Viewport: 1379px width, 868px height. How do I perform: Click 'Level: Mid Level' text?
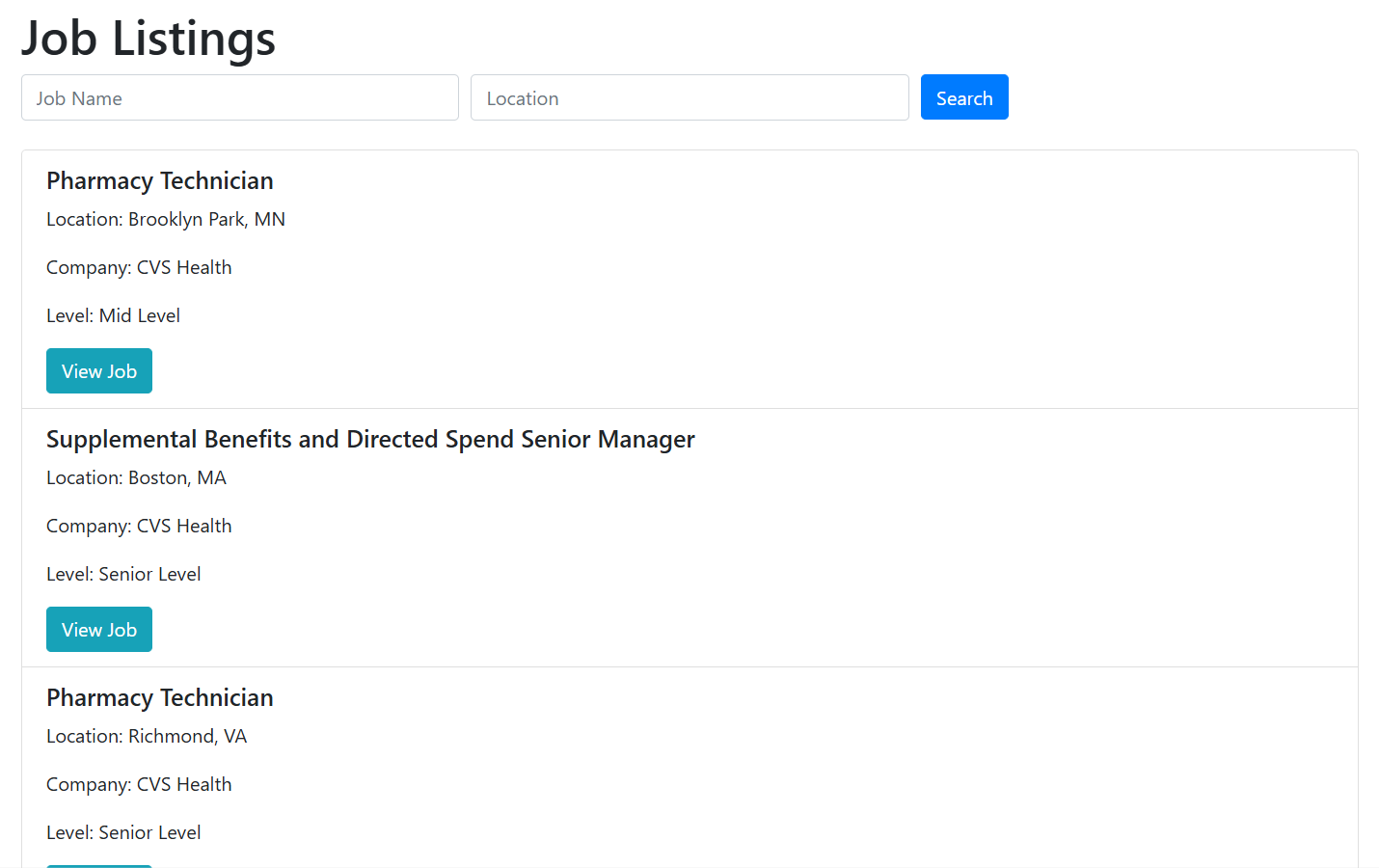pyautogui.click(x=113, y=316)
